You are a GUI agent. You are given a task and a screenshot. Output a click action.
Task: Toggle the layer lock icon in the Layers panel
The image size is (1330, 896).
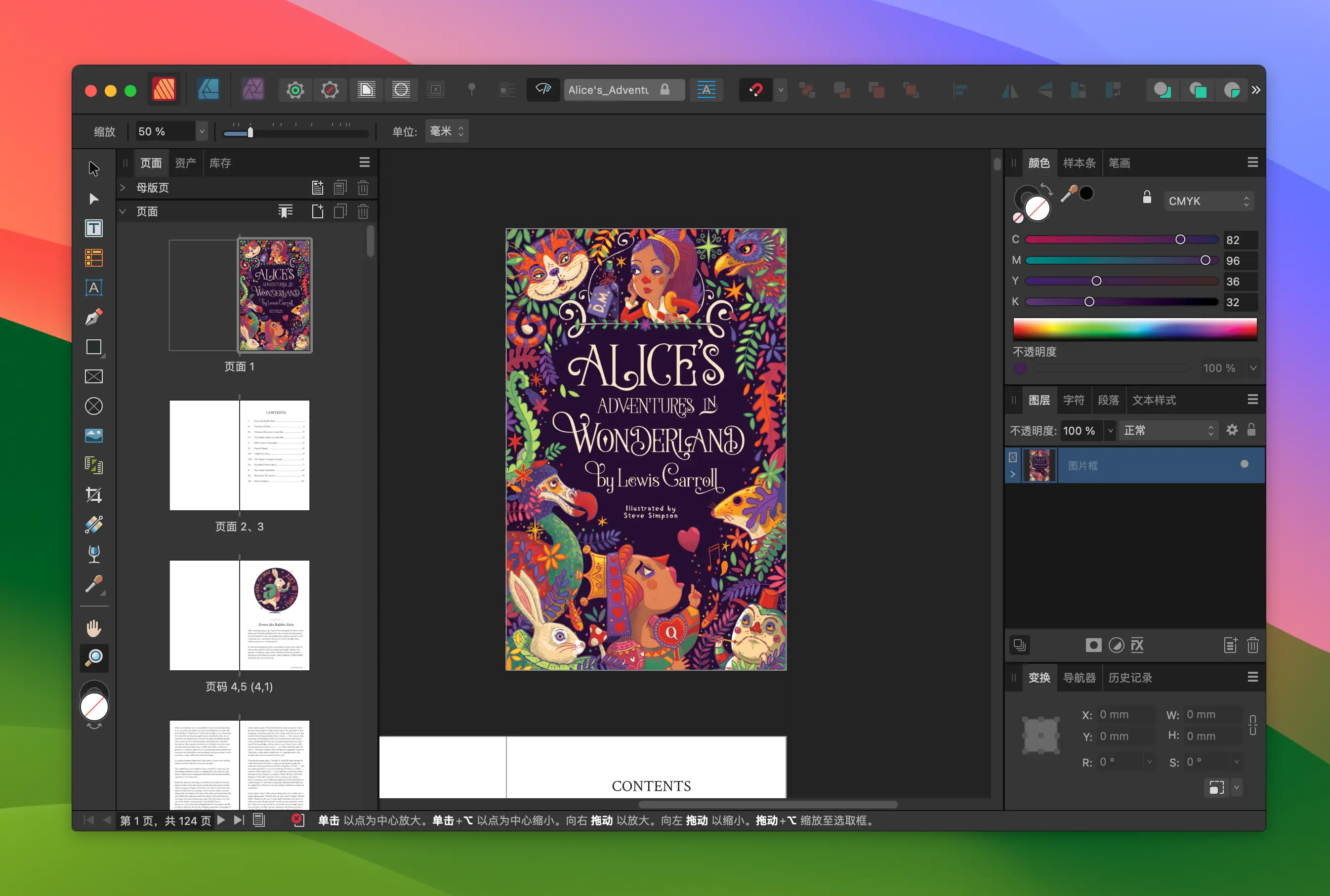1251,430
